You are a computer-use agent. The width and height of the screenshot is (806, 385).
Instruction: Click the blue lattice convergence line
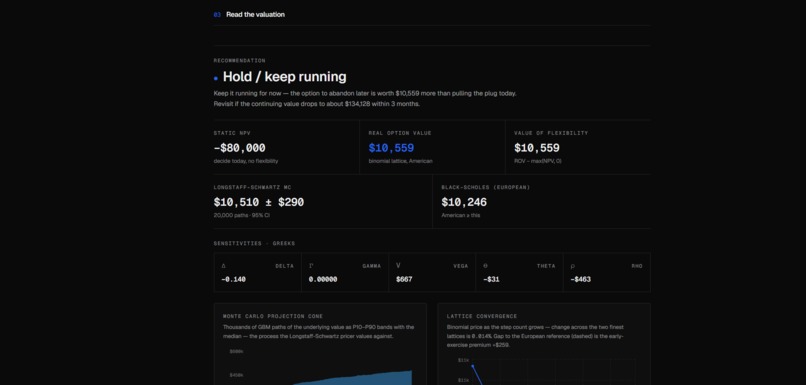click(478, 375)
